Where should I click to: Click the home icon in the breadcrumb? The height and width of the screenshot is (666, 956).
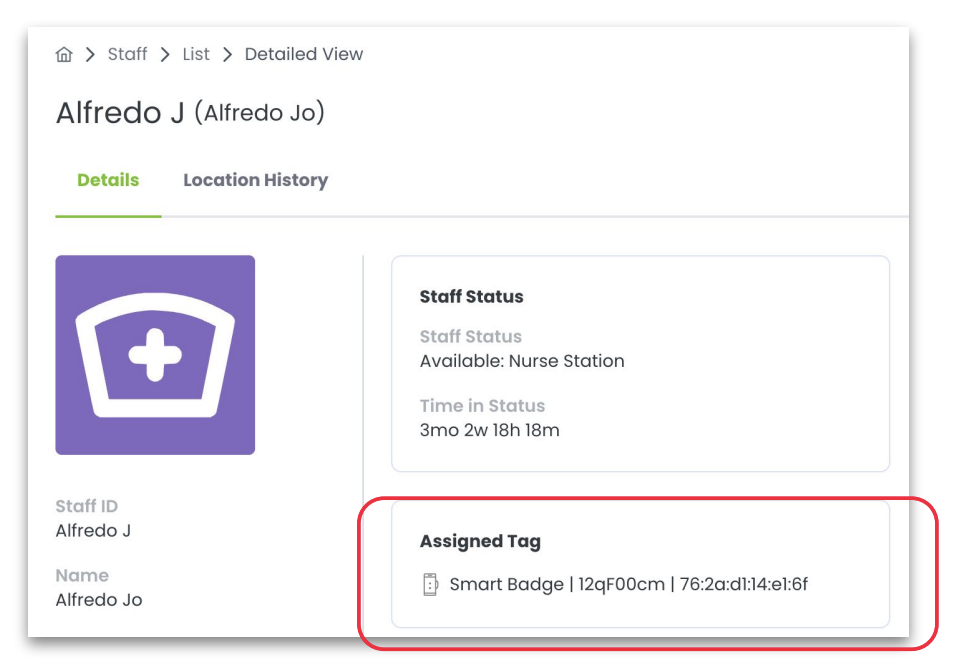coord(64,55)
